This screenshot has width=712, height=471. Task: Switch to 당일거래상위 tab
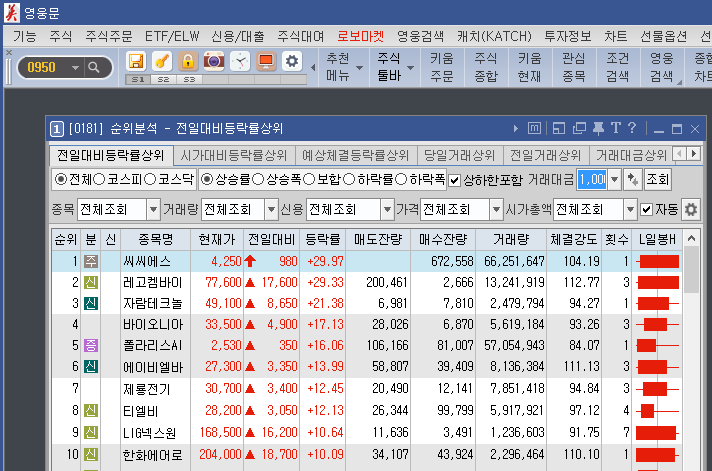click(459, 156)
